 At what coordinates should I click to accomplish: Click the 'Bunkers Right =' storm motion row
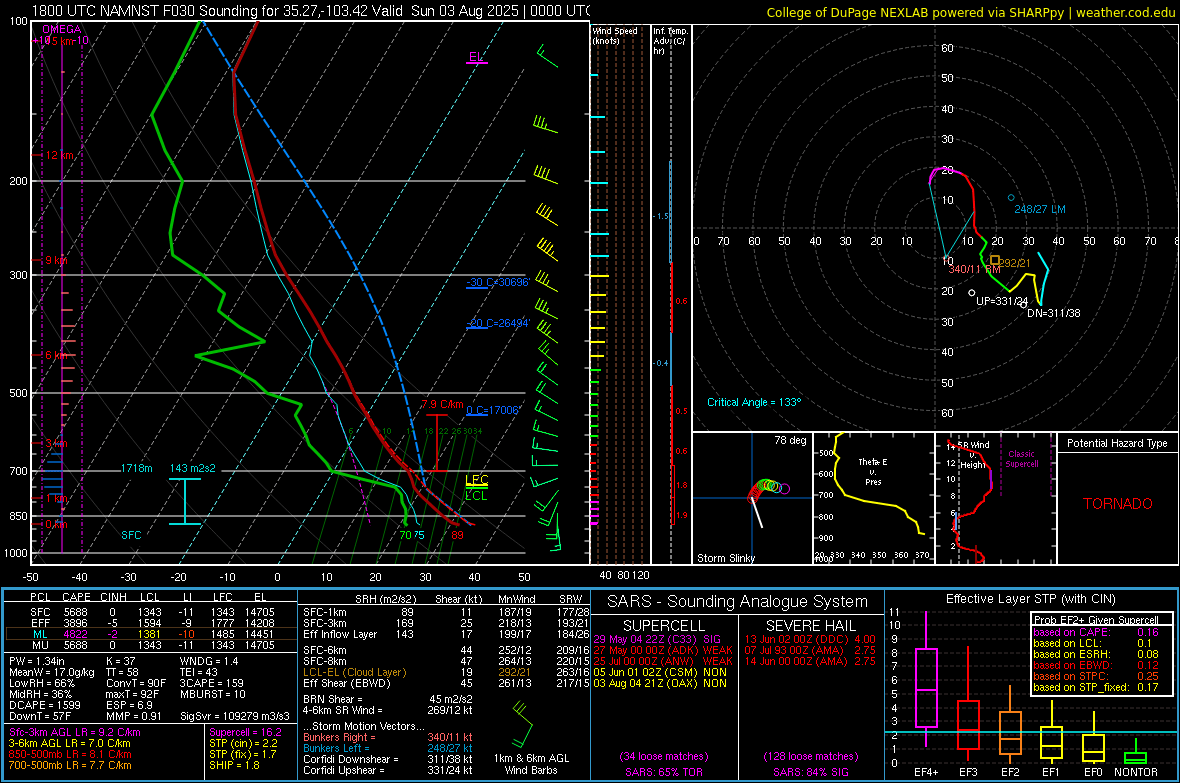click(388, 737)
